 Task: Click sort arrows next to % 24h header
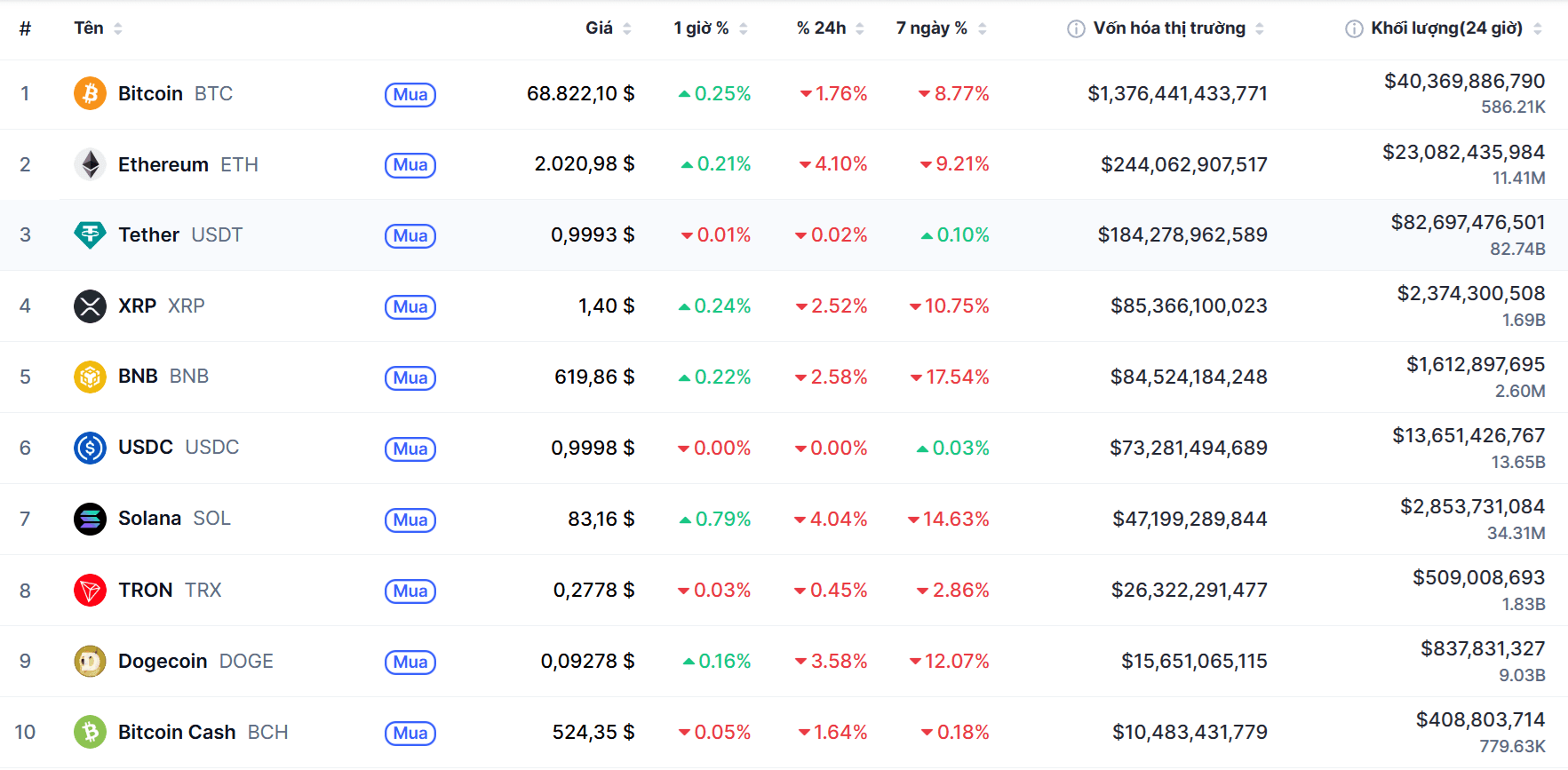(x=860, y=29)
